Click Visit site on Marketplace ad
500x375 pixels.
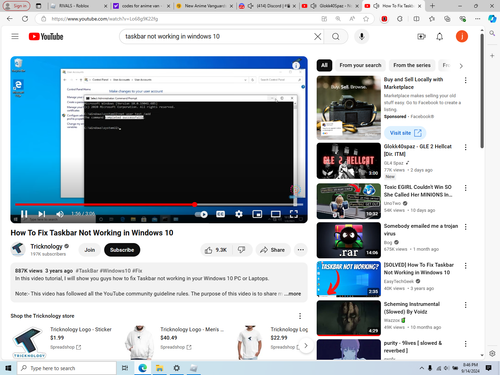coord(405,133)
